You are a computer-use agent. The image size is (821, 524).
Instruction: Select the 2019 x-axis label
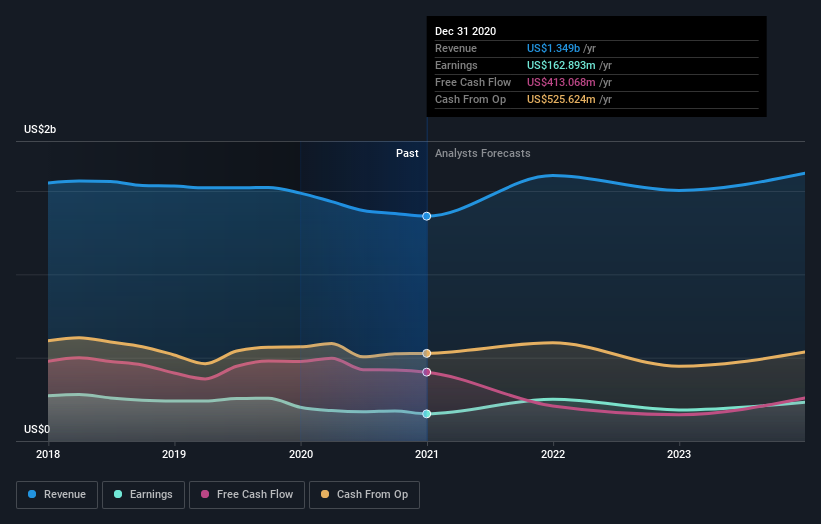[x=174, y=454]
